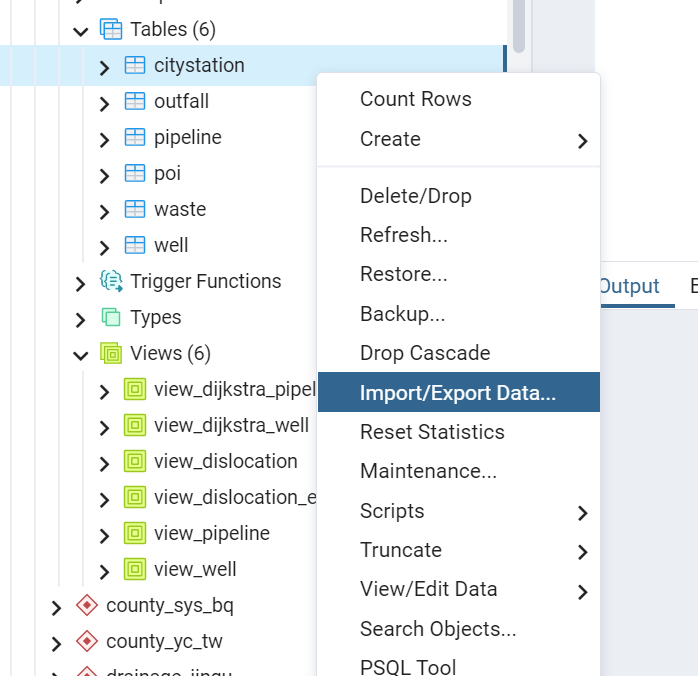Click the citystation table icon
This screenshot has width=698, height=676.
(x=135, y=66)
